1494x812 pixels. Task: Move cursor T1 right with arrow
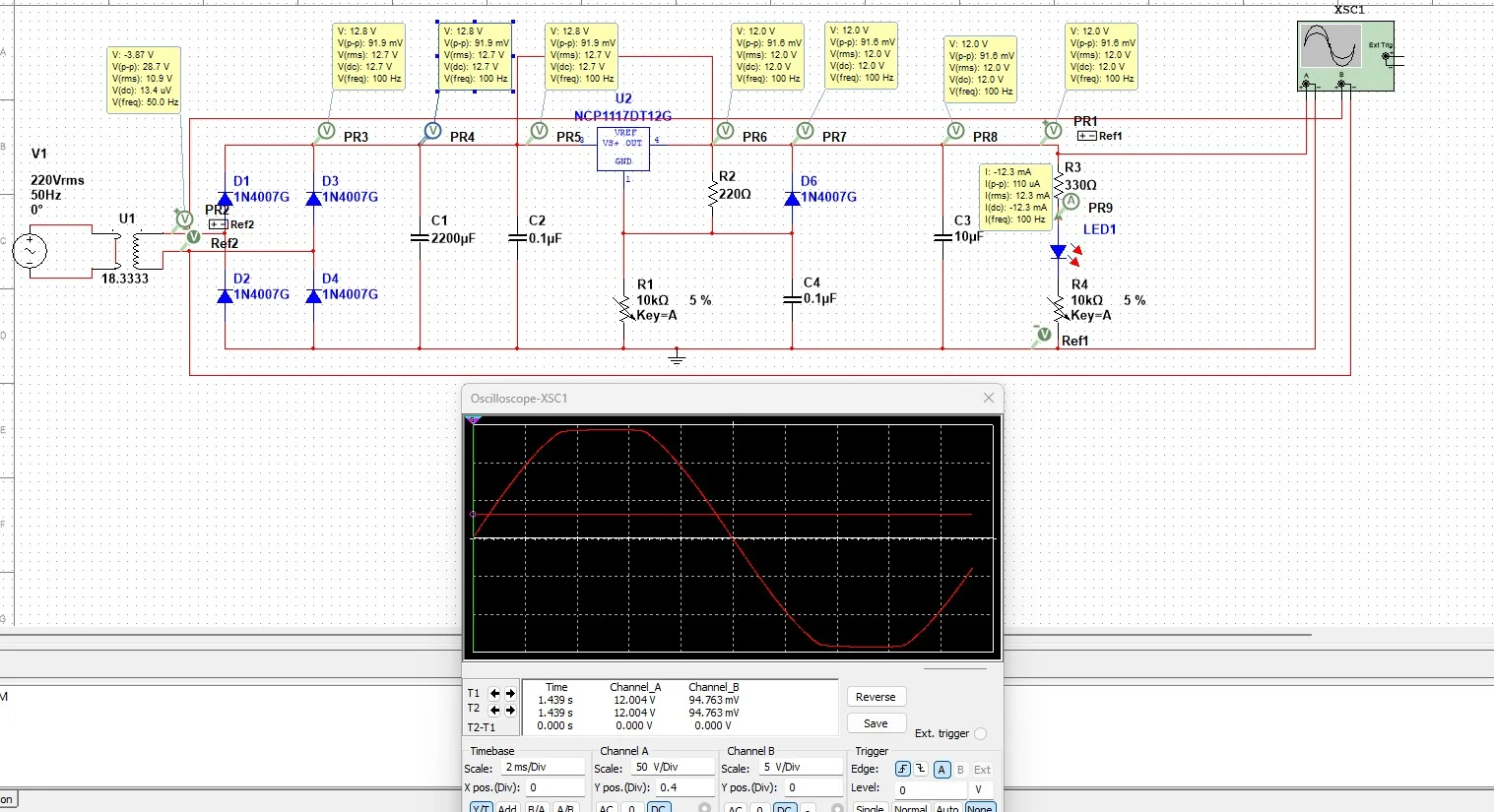pos(510,694)
